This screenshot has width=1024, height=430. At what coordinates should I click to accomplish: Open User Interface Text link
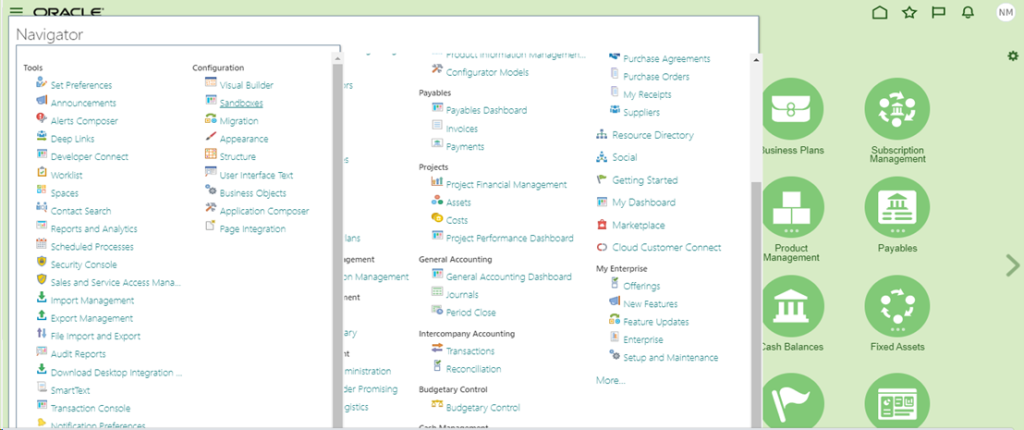pyautogui.click(x=257, y=175)
